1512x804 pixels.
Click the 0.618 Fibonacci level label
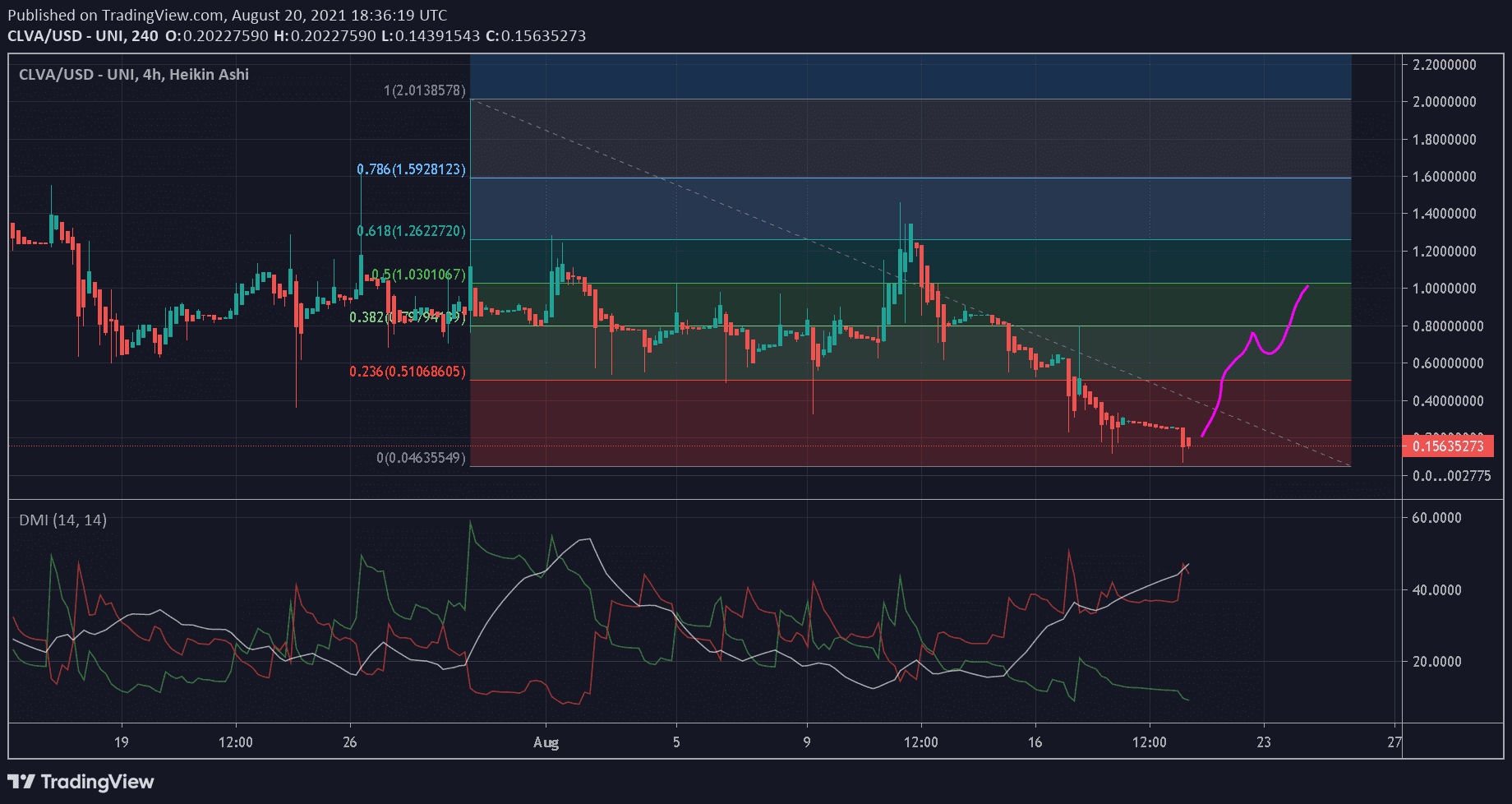(x=411, y=231)
